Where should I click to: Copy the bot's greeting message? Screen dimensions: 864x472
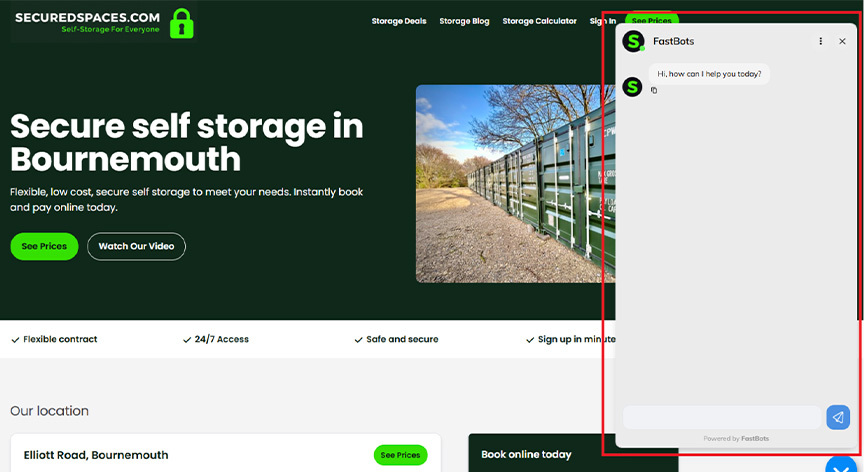pyautogui.click(x=654, y=91)
